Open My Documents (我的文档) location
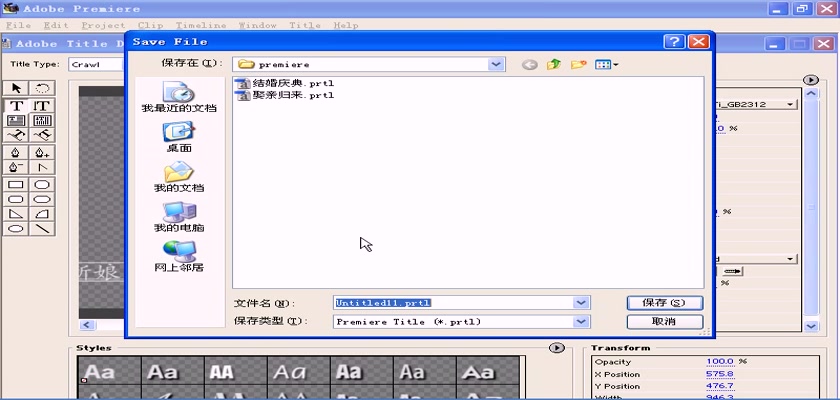The width and height of the screenshot is (840, 400). (179, 177)
